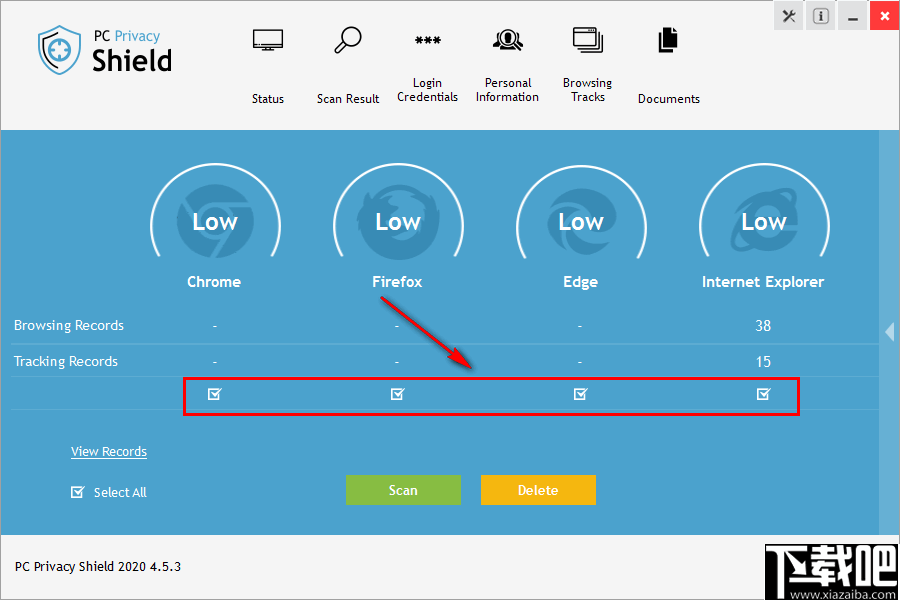Start a Scan of browsing tracks
Image resolution: width=900 pixels, height=600 pixels.
pyautogui.click(x=403, y=490)
